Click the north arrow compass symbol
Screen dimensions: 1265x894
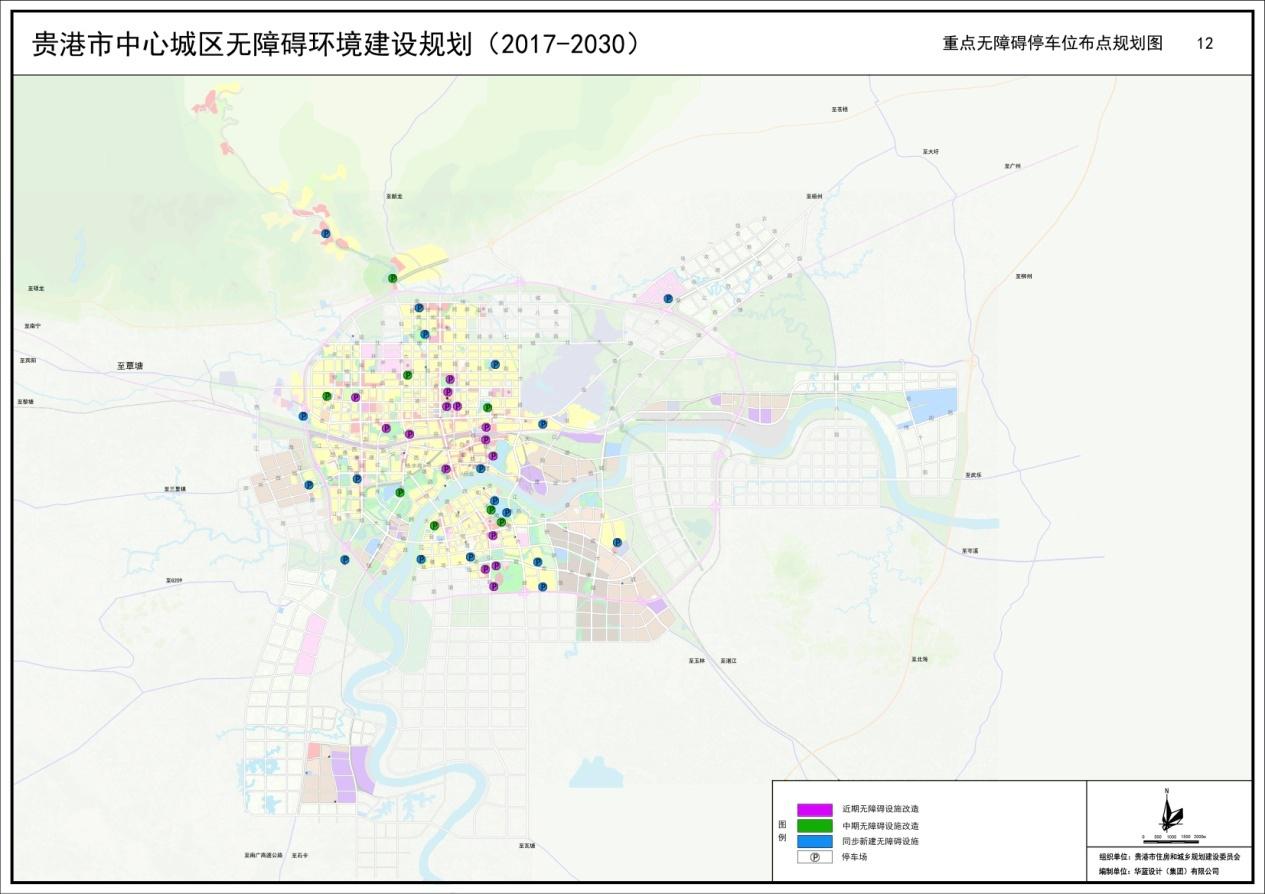tap(1168, 810)
